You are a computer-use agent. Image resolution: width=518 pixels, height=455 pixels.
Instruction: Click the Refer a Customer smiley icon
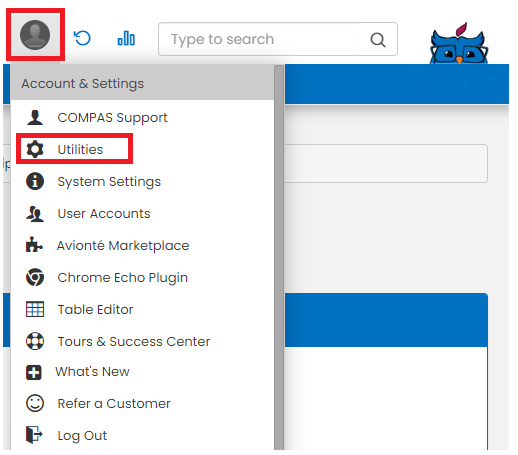point(35,403)
